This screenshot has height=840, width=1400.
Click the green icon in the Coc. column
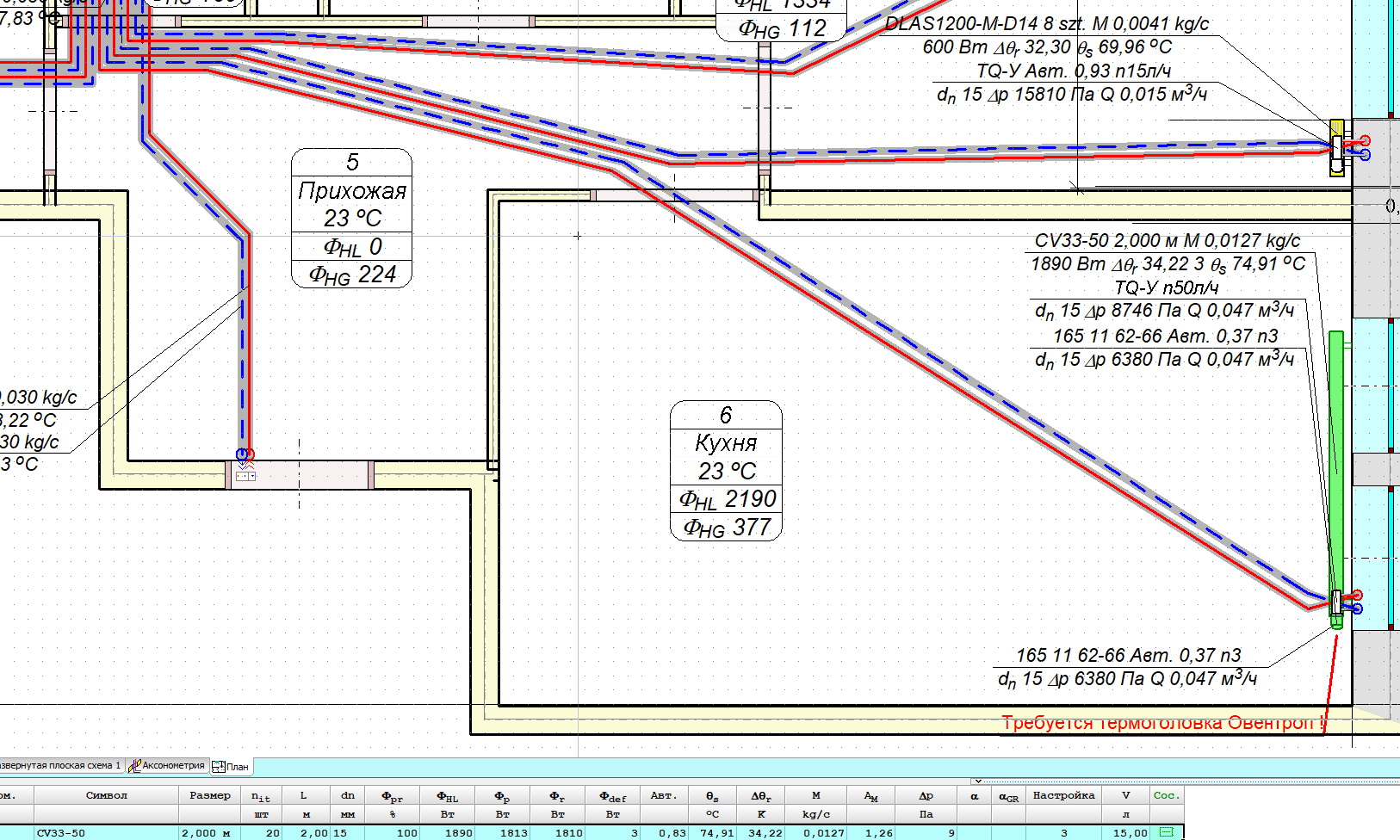[1167, 832]
